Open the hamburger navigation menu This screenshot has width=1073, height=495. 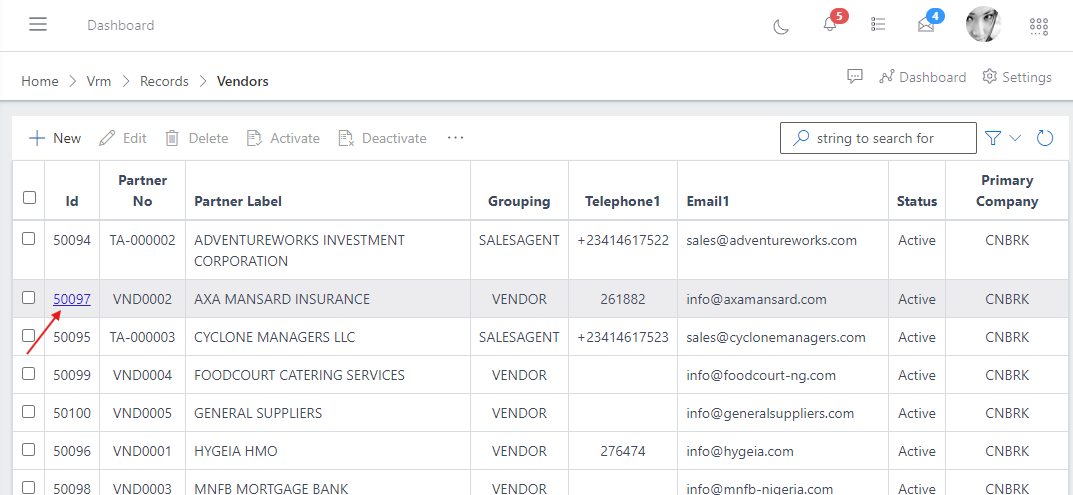click(x=38, y=25)
